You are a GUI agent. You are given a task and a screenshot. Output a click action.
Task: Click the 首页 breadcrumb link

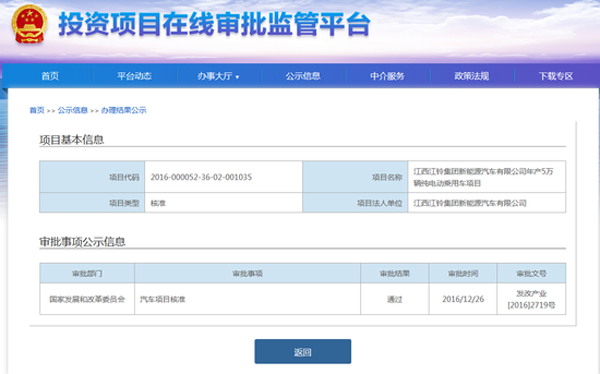click(37, 110)
